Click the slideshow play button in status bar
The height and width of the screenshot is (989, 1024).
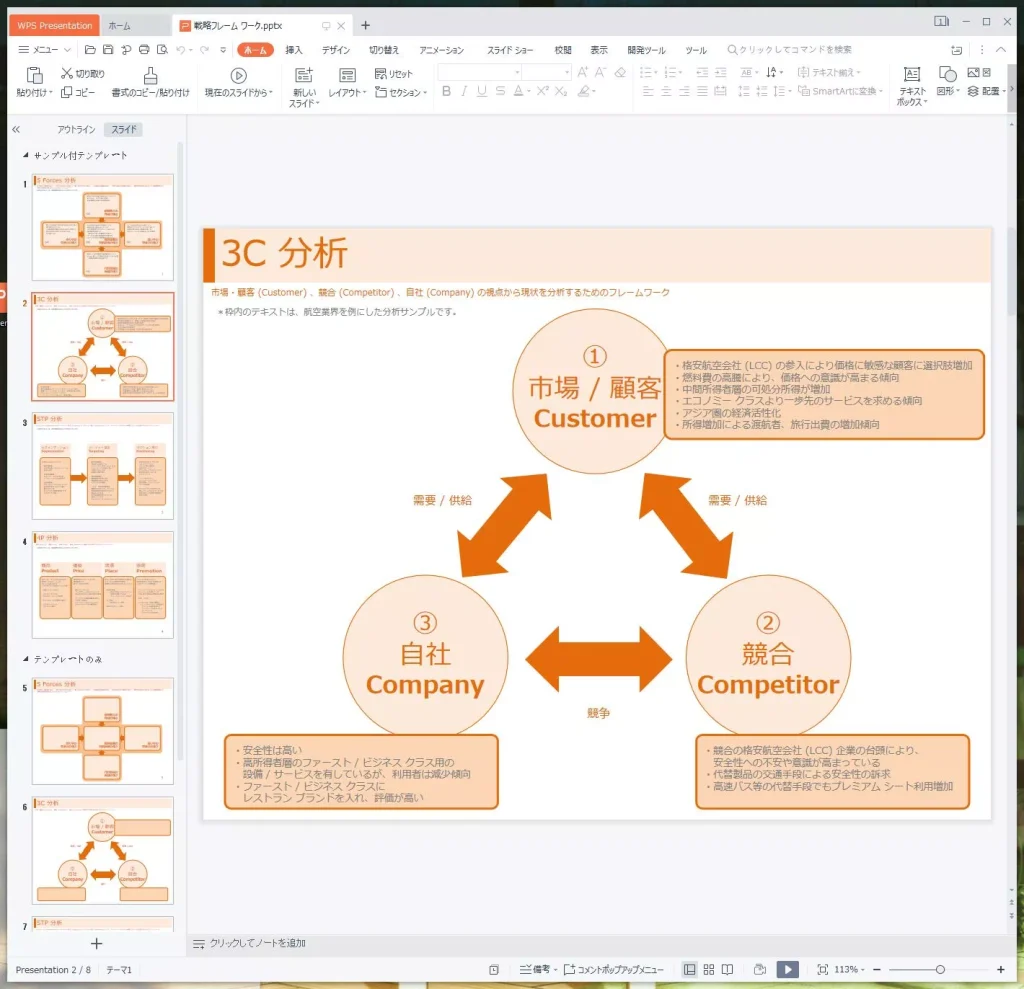click(x=788, y=969)
